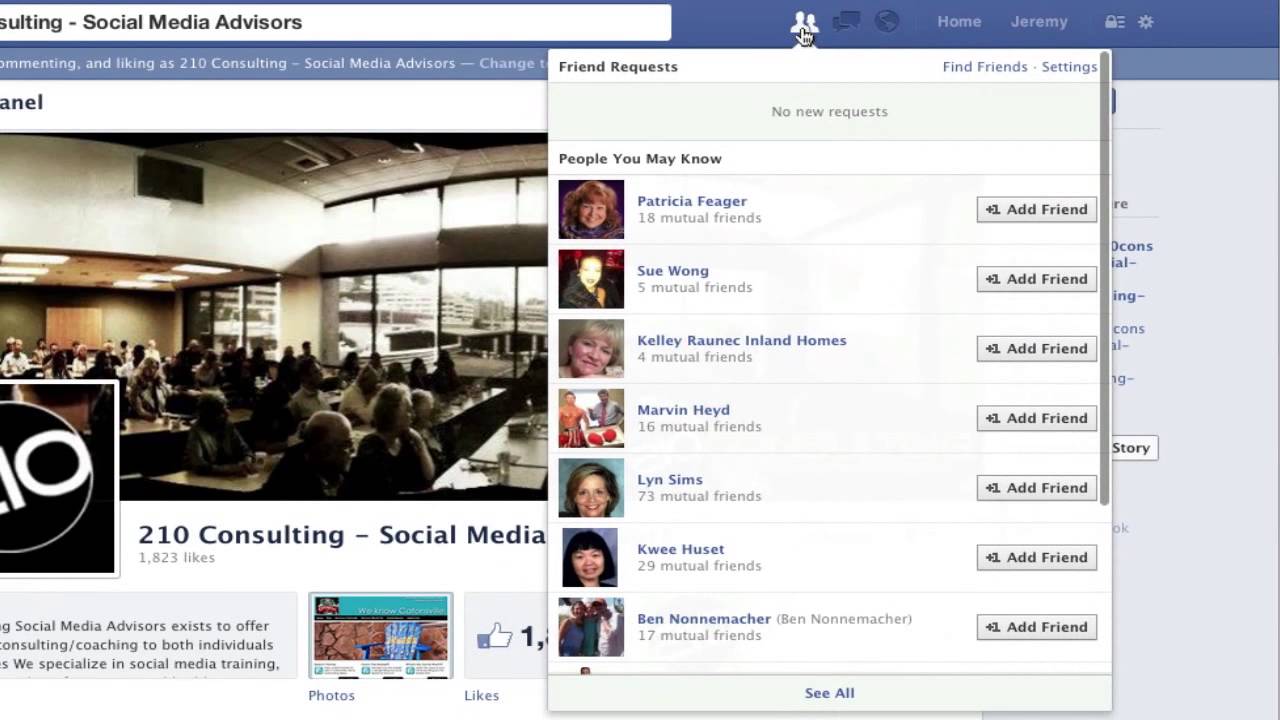Viewport: 1280px width, 720px height.
Task: Open the Photos thumbnail on page
Action: (x=381, y=636)
